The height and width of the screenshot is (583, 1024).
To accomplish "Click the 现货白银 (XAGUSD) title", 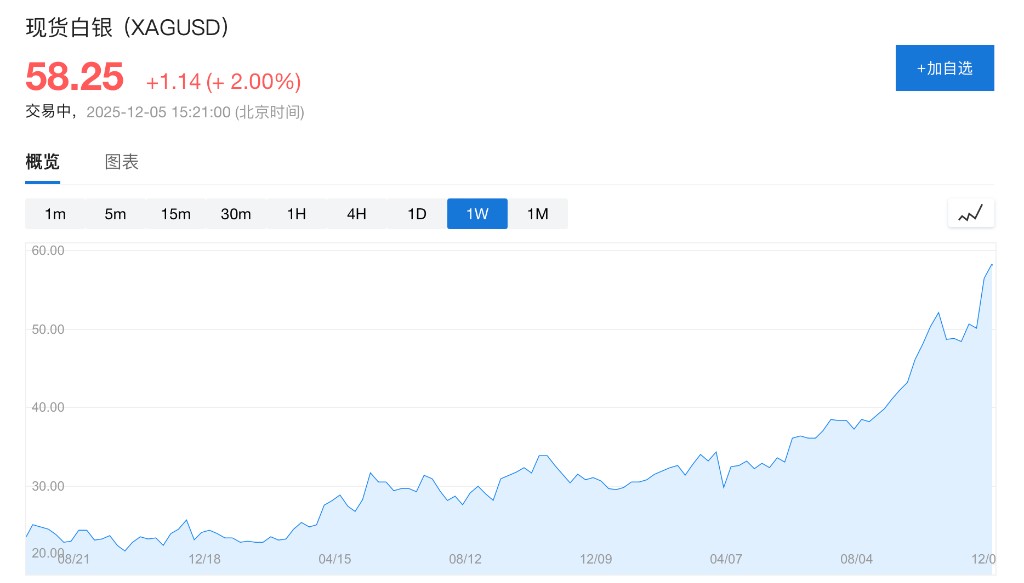I will (128, 27).
